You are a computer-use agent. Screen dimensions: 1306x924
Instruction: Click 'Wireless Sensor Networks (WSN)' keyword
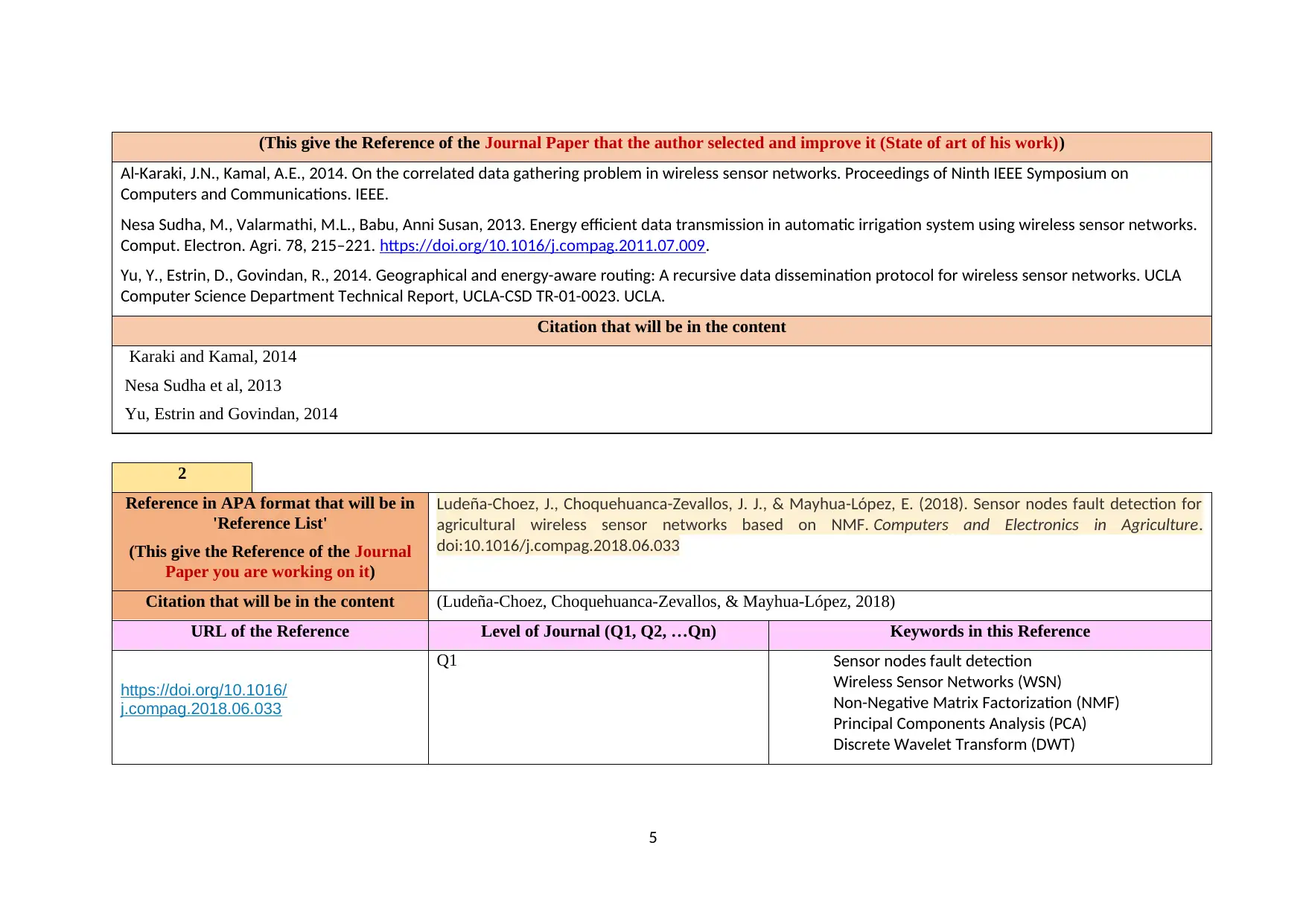[x=947, y=682]
